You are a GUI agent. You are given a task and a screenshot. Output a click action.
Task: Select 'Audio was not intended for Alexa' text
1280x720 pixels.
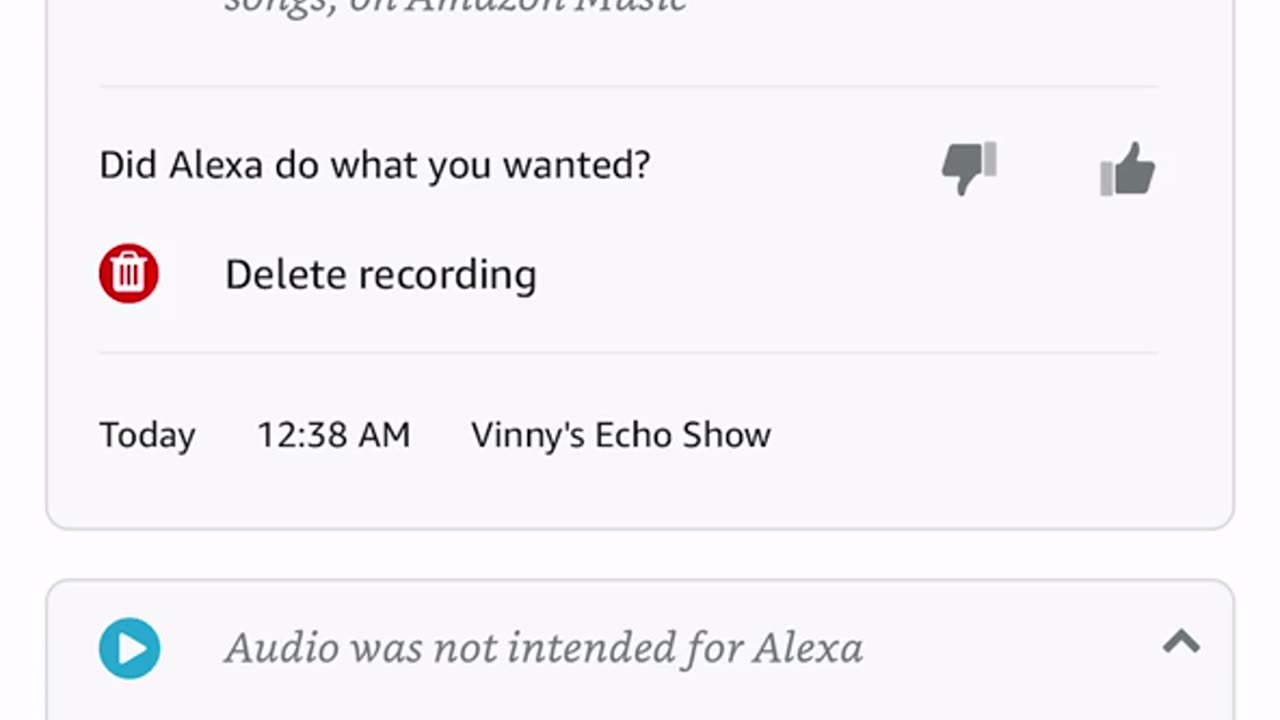(x=543, y=648)
